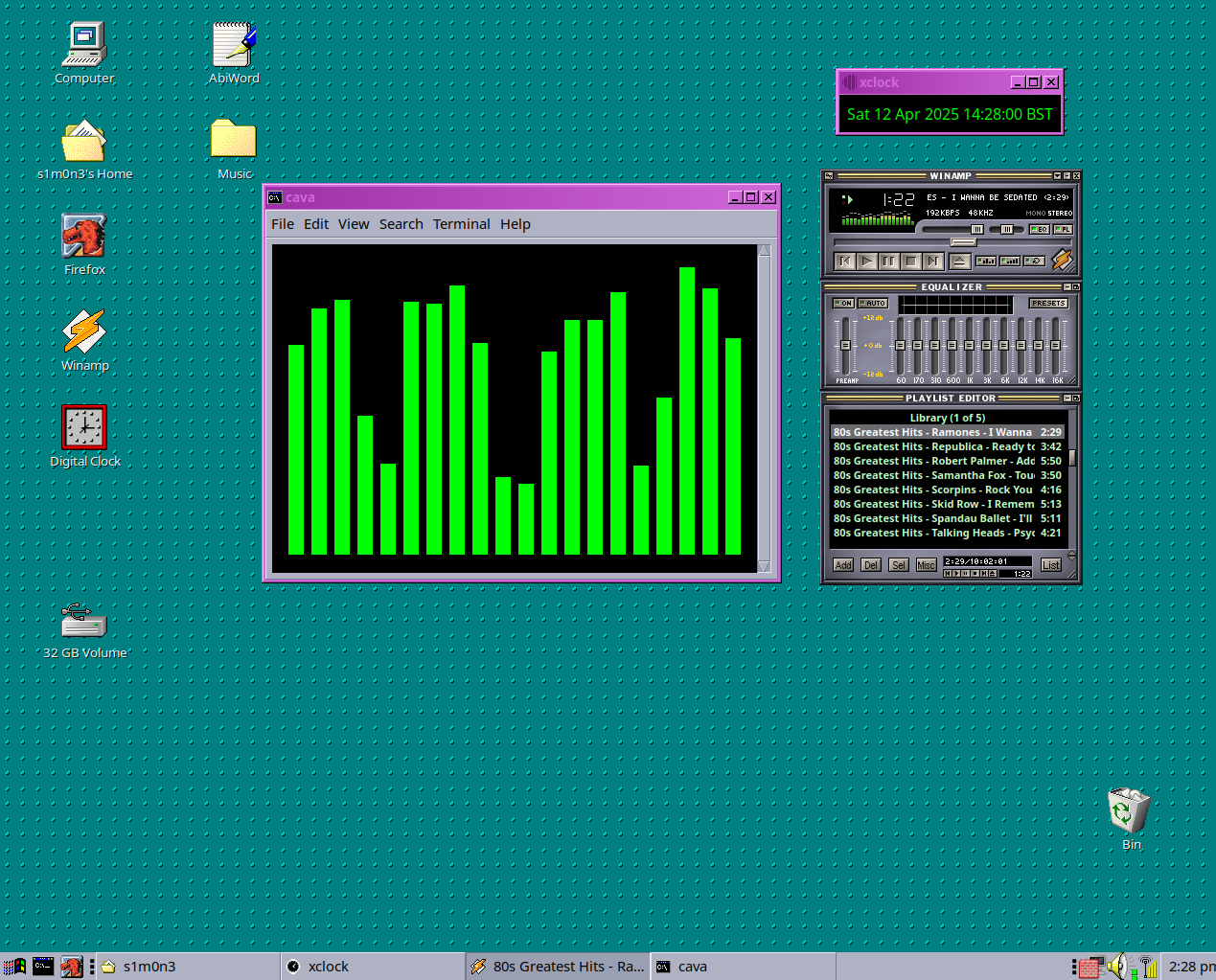Image resolution: width=1216 pixels, height=980 pixels.
Task: Toggle the PL playlist window button
Action: coord(1063,230)
